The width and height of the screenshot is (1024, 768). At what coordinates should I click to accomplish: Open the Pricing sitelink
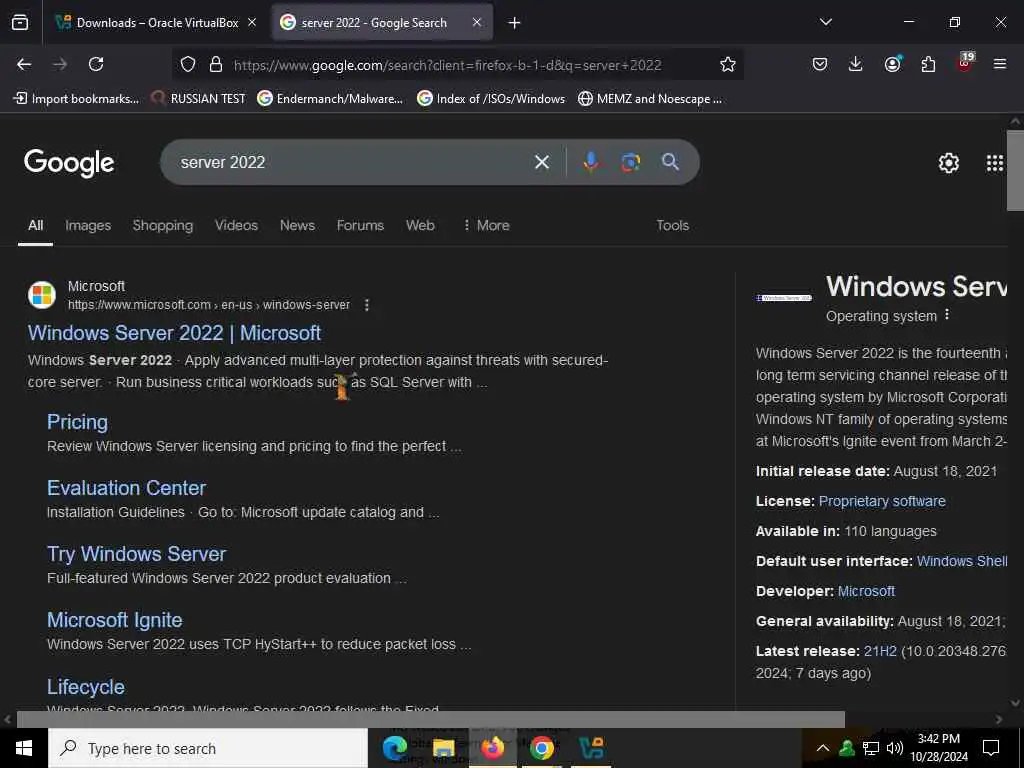tap(77, 422)
